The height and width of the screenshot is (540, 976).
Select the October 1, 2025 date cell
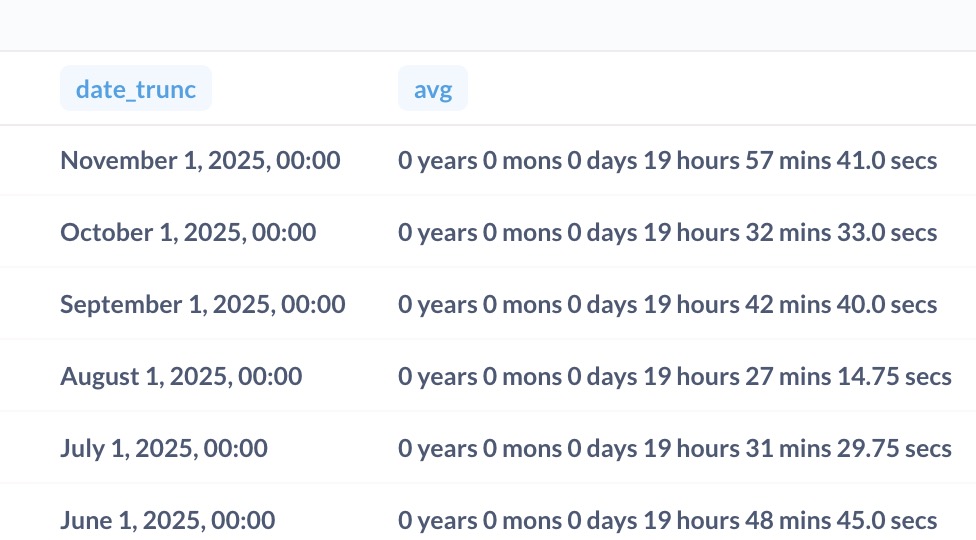[x=188, y=232]
